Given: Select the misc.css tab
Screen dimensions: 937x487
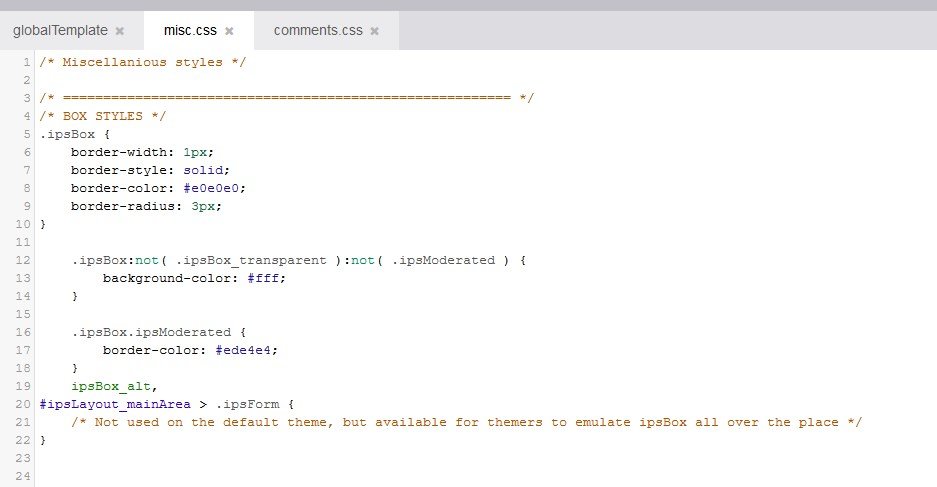Looking at the screenshot, I should 192,31.
